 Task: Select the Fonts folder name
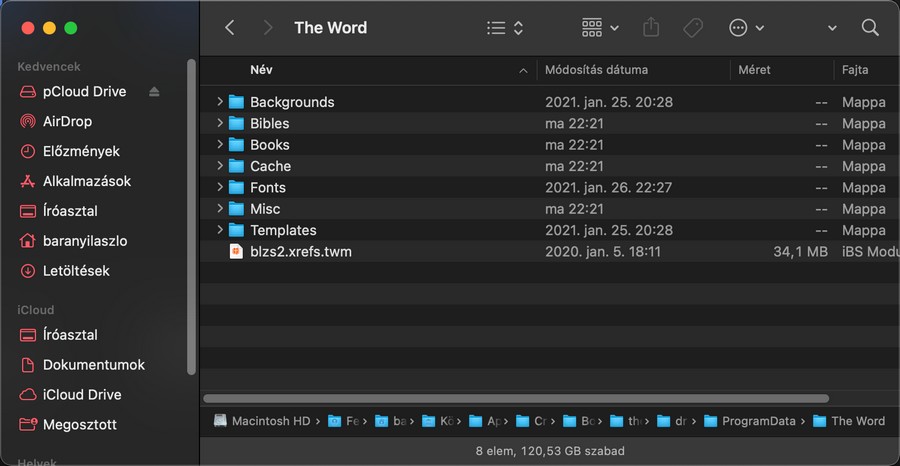pos(268,187)
